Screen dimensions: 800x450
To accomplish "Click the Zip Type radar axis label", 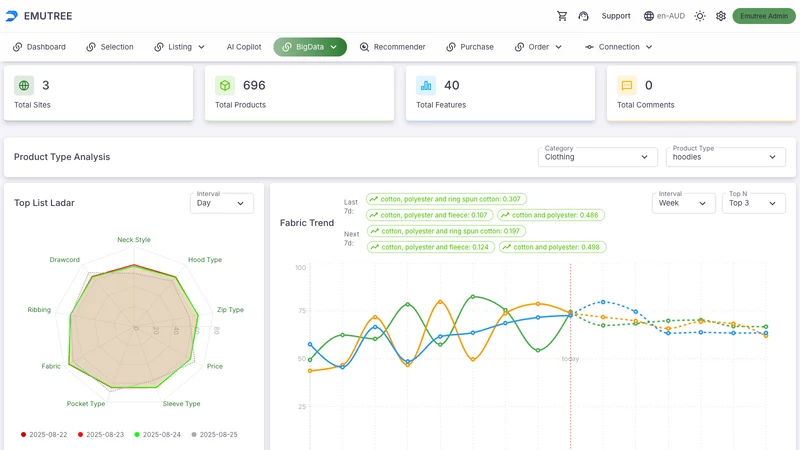I will point(230,310).
